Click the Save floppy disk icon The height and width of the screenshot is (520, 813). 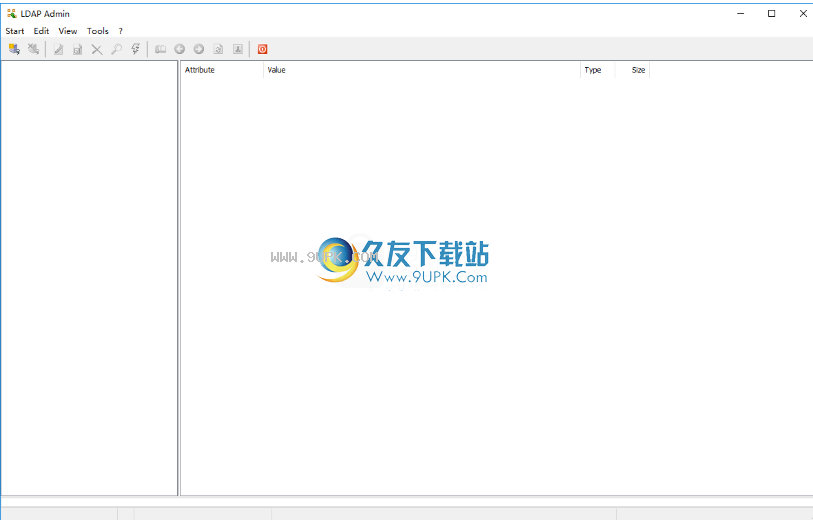[x=77, y=49]
